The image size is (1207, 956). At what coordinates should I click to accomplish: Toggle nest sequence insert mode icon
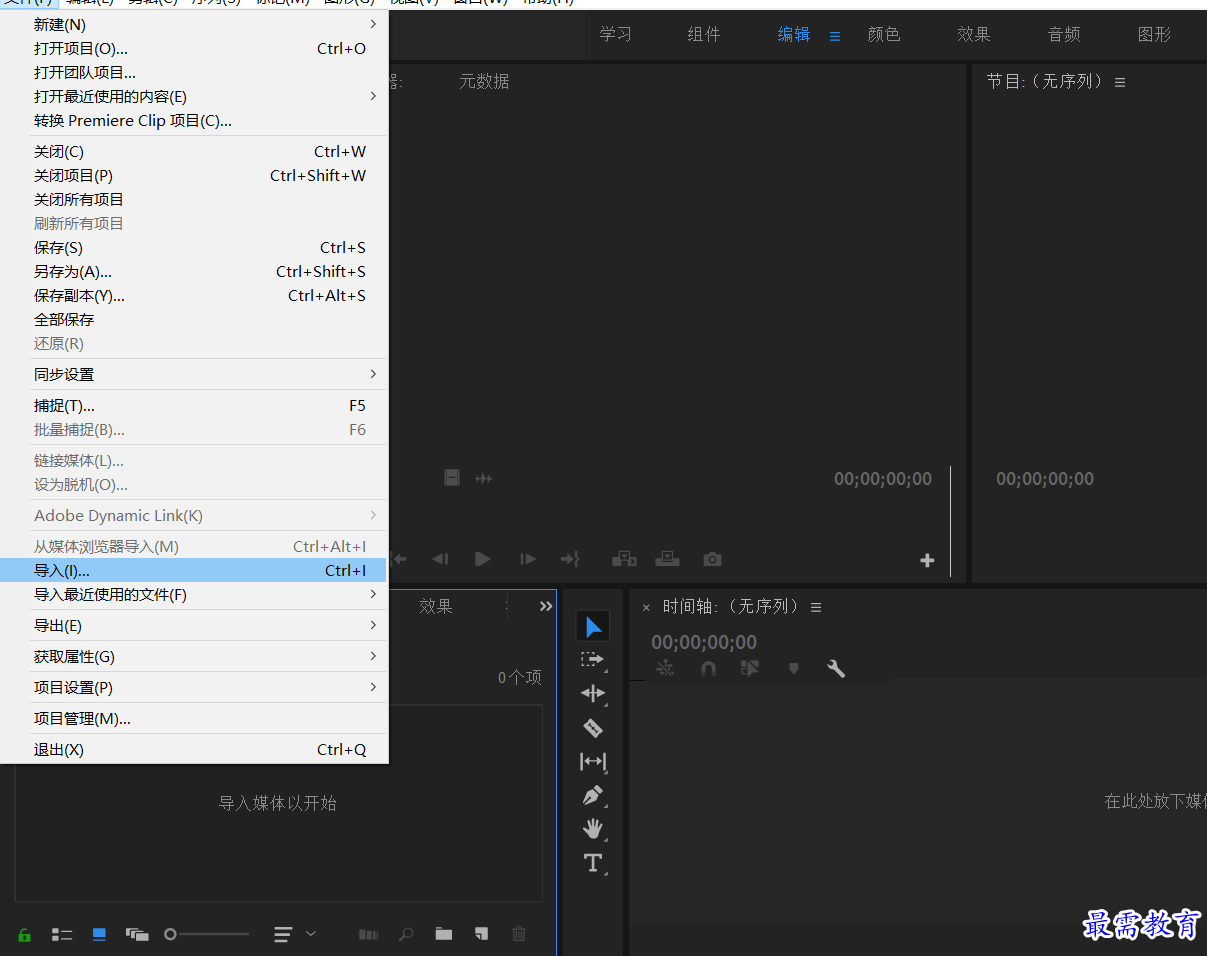click(664, 669)
